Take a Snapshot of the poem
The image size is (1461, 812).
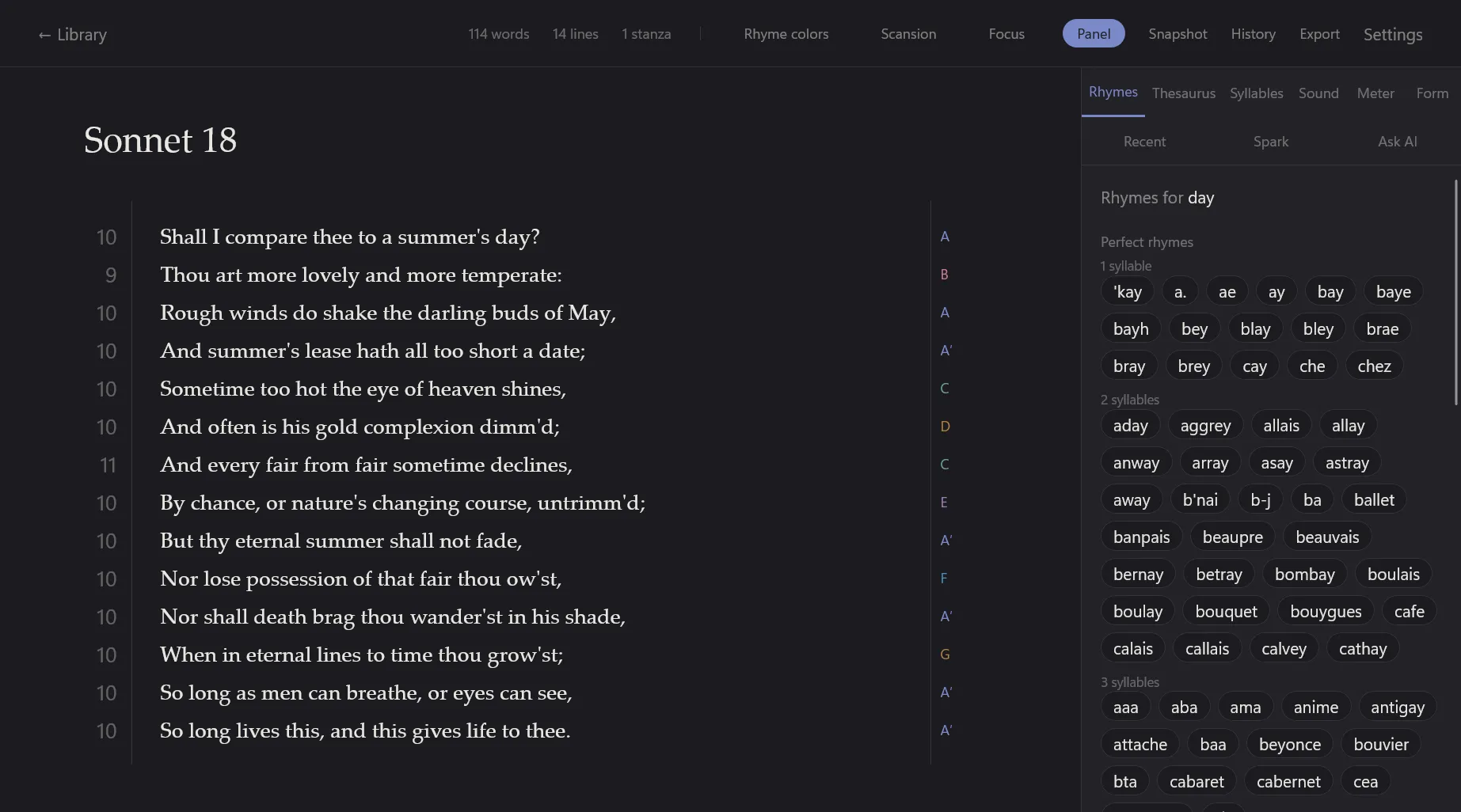[1178, 34]
